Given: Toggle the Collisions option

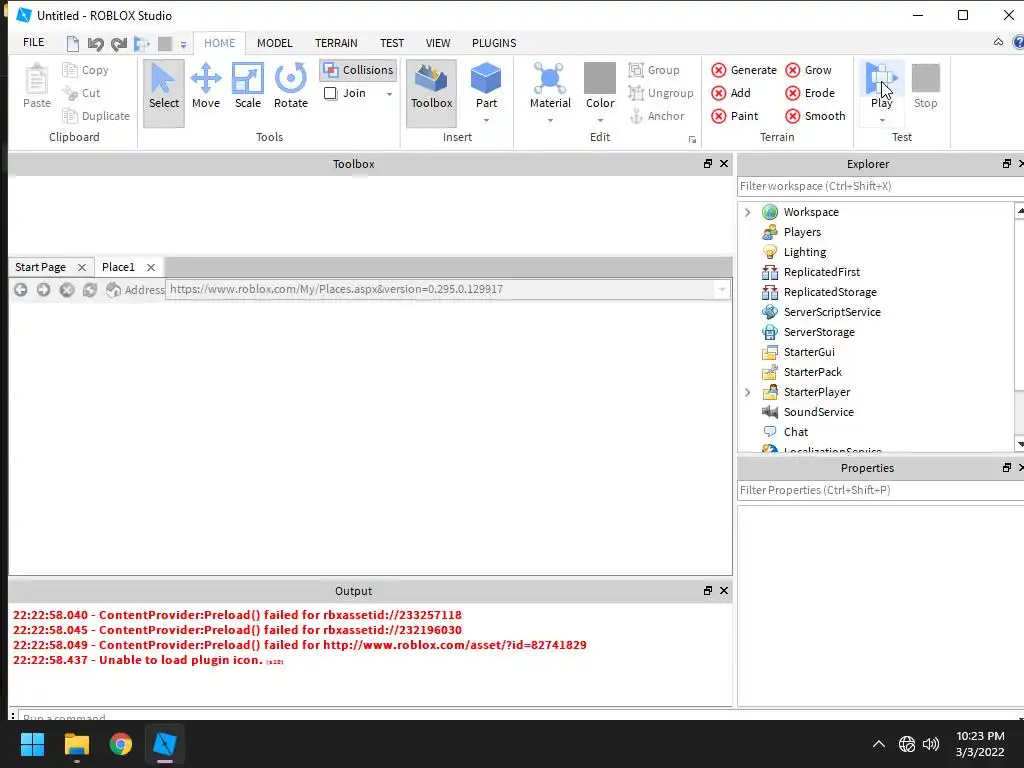Looking at the screenshot, I should pos(358,70).
